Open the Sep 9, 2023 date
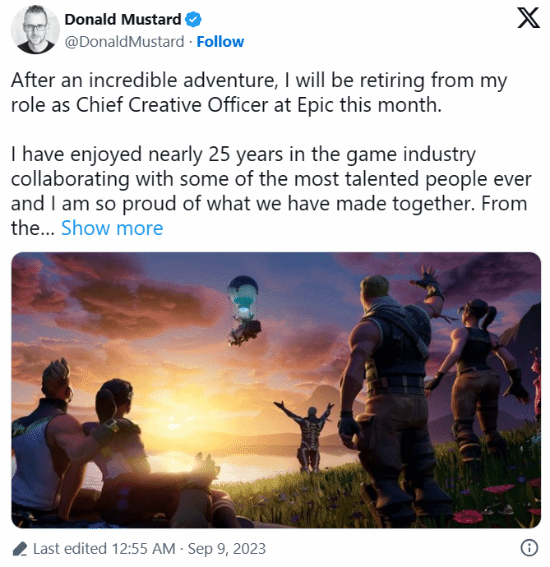550x567 pixels. [227, 549]
